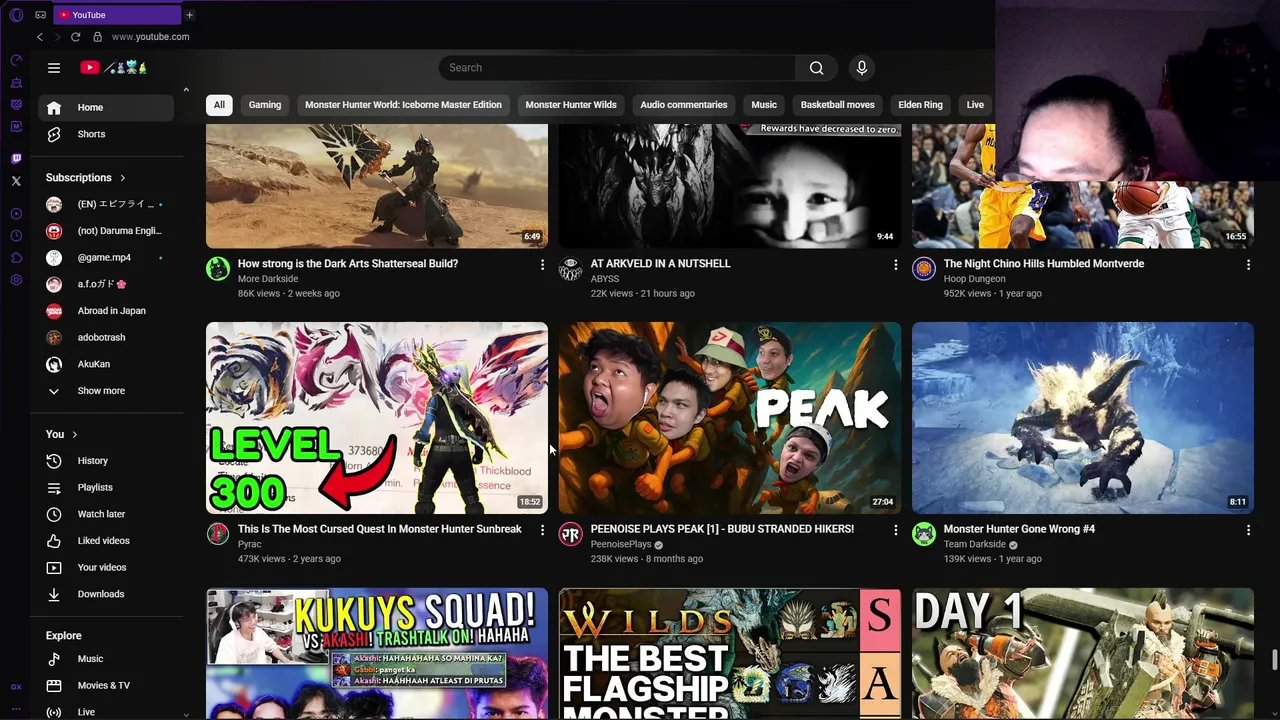Open options menu for AT ARKVELD video

pos(895,265)
